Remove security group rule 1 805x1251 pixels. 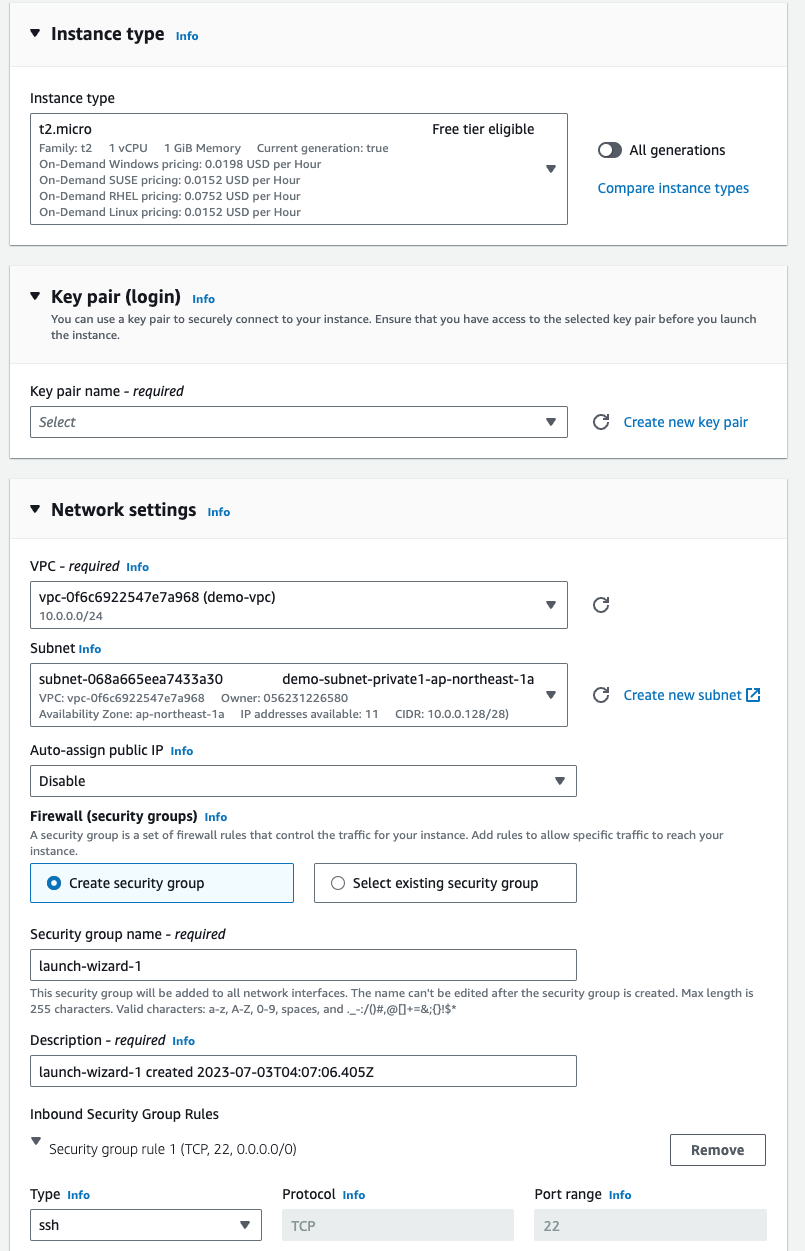(717, 1150)
